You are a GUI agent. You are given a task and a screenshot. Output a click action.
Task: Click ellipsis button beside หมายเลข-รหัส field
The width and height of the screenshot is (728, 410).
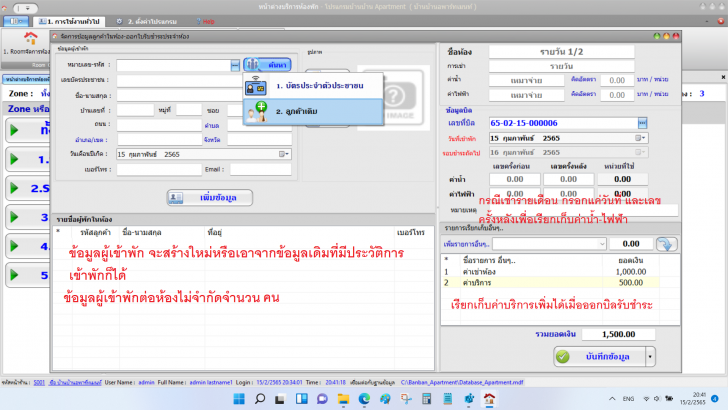tap(235, 65)
